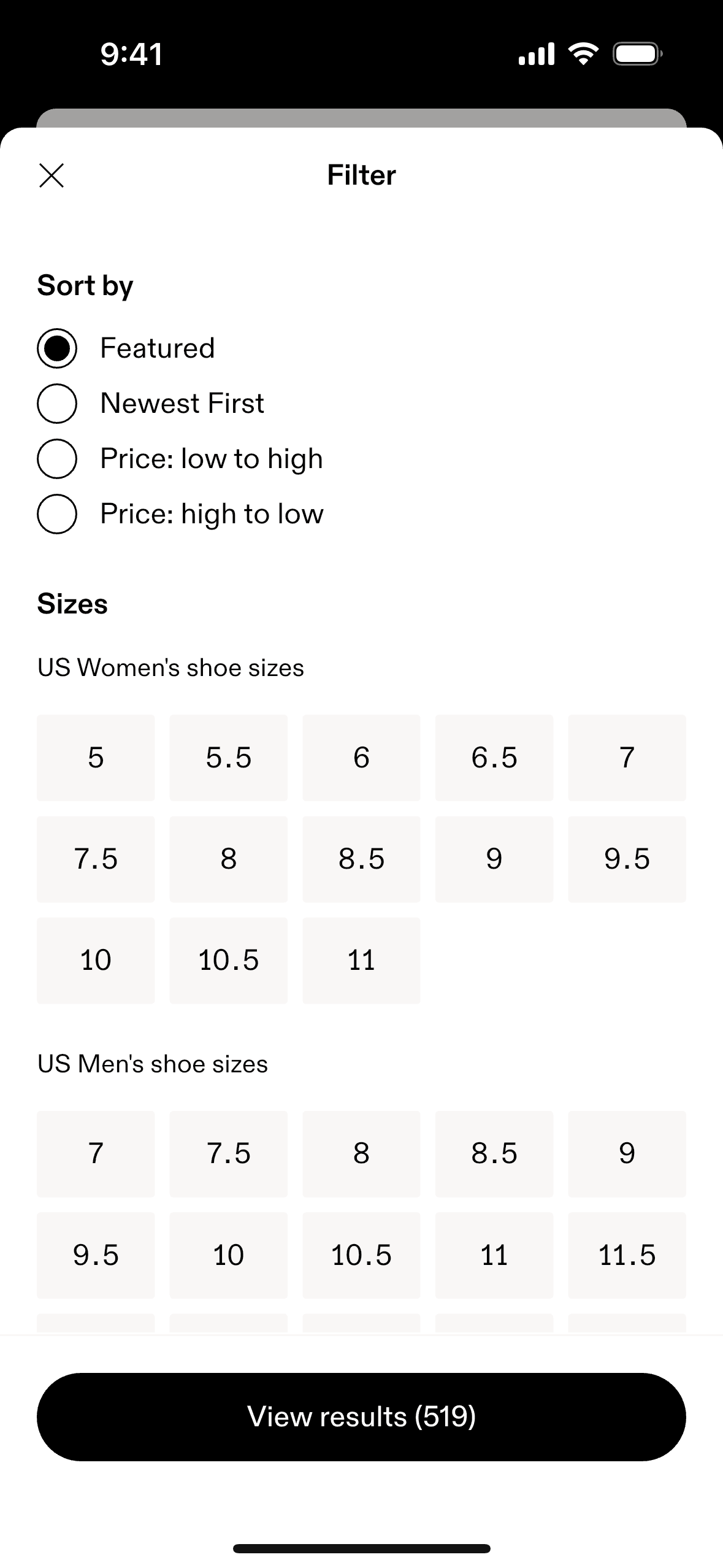Image resolution: width=723 pixels, height=1568 pixels.
Task: Select men's shoe size 10.5
Action: point(361,1255)
